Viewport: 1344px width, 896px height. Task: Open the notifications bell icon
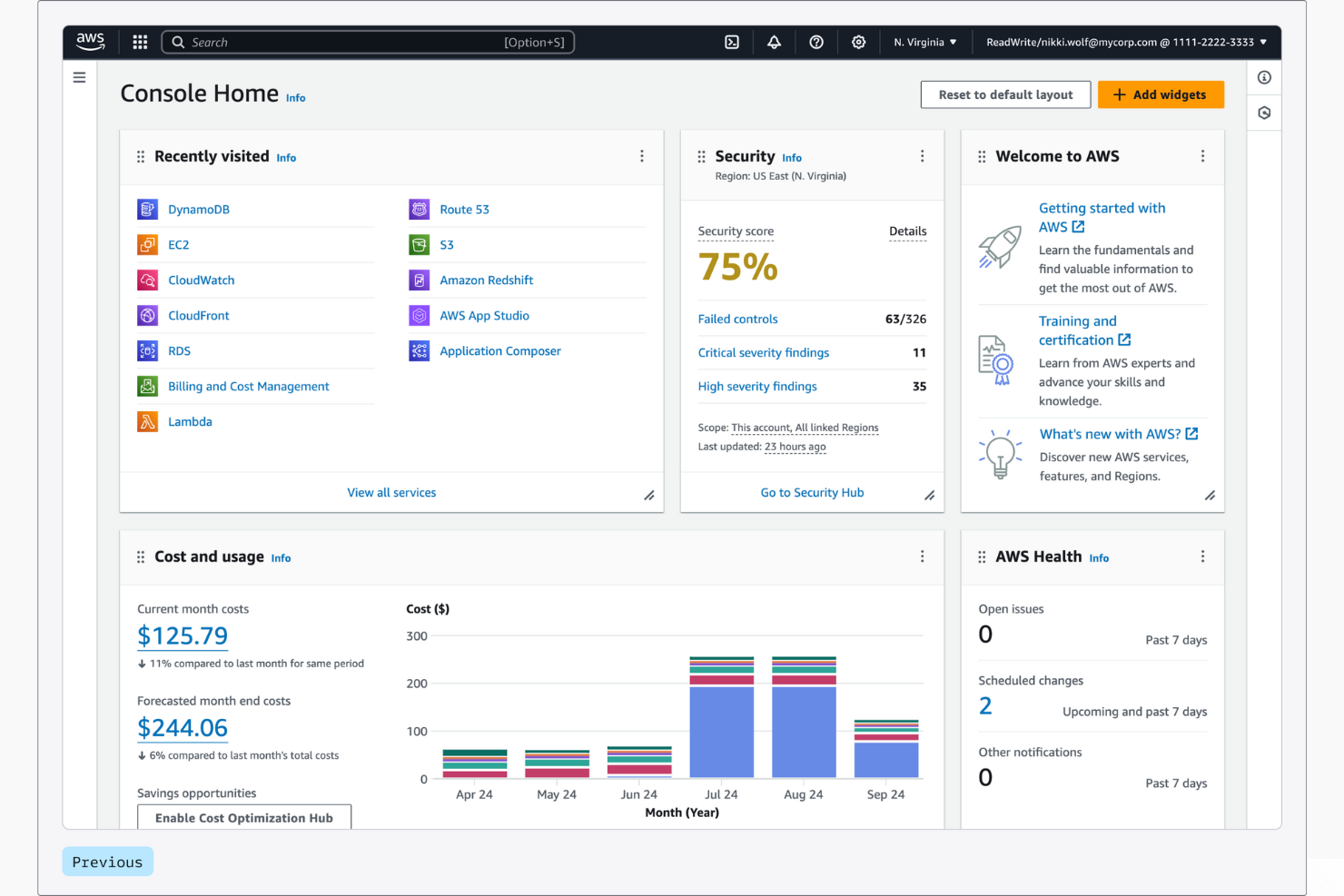(x=774, y=42)
